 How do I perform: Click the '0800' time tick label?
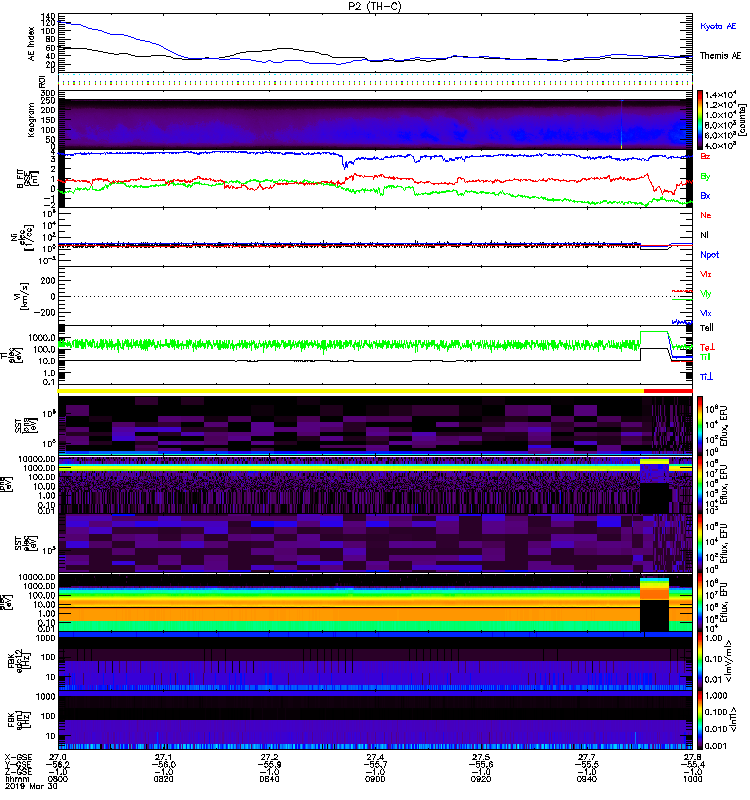pos(58,779)
